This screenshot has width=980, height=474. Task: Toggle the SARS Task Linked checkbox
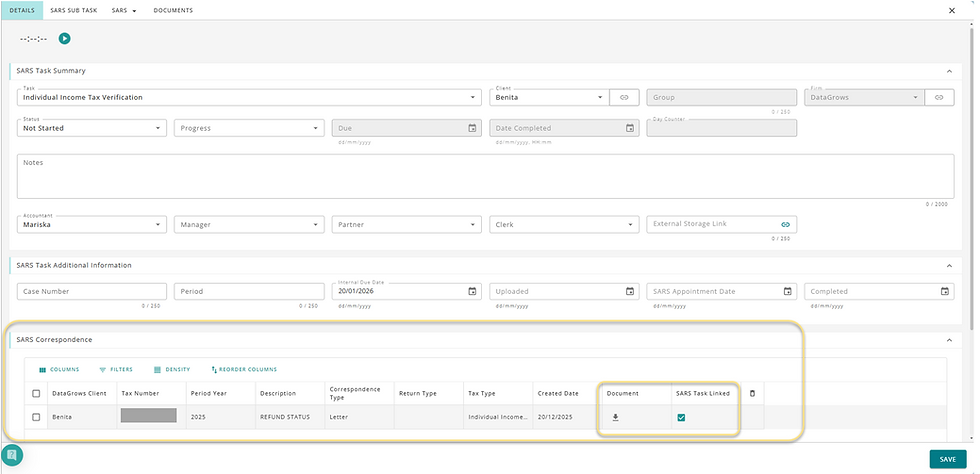(681, 417)
